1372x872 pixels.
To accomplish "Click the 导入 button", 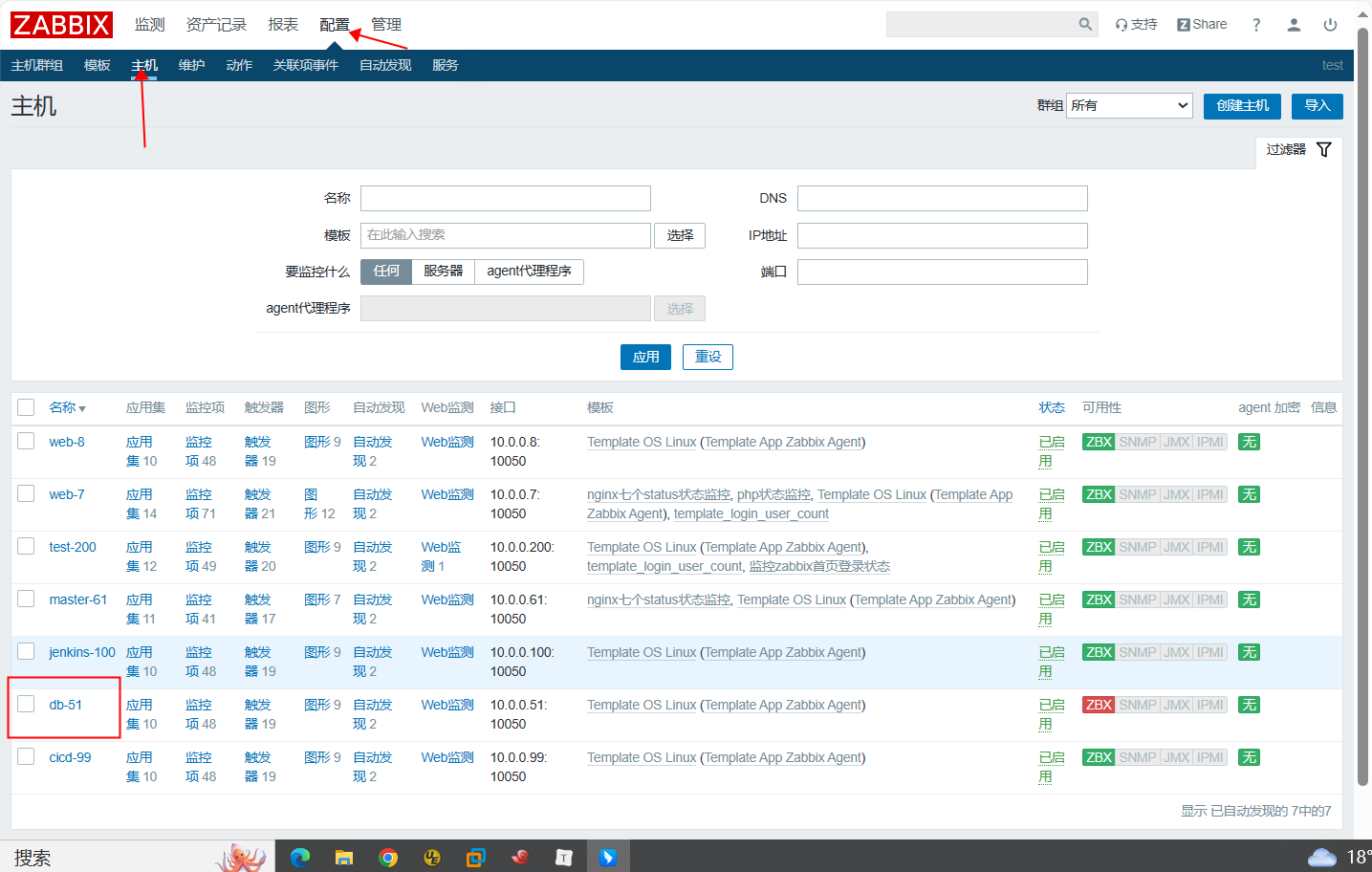I will pos(1318,106).
